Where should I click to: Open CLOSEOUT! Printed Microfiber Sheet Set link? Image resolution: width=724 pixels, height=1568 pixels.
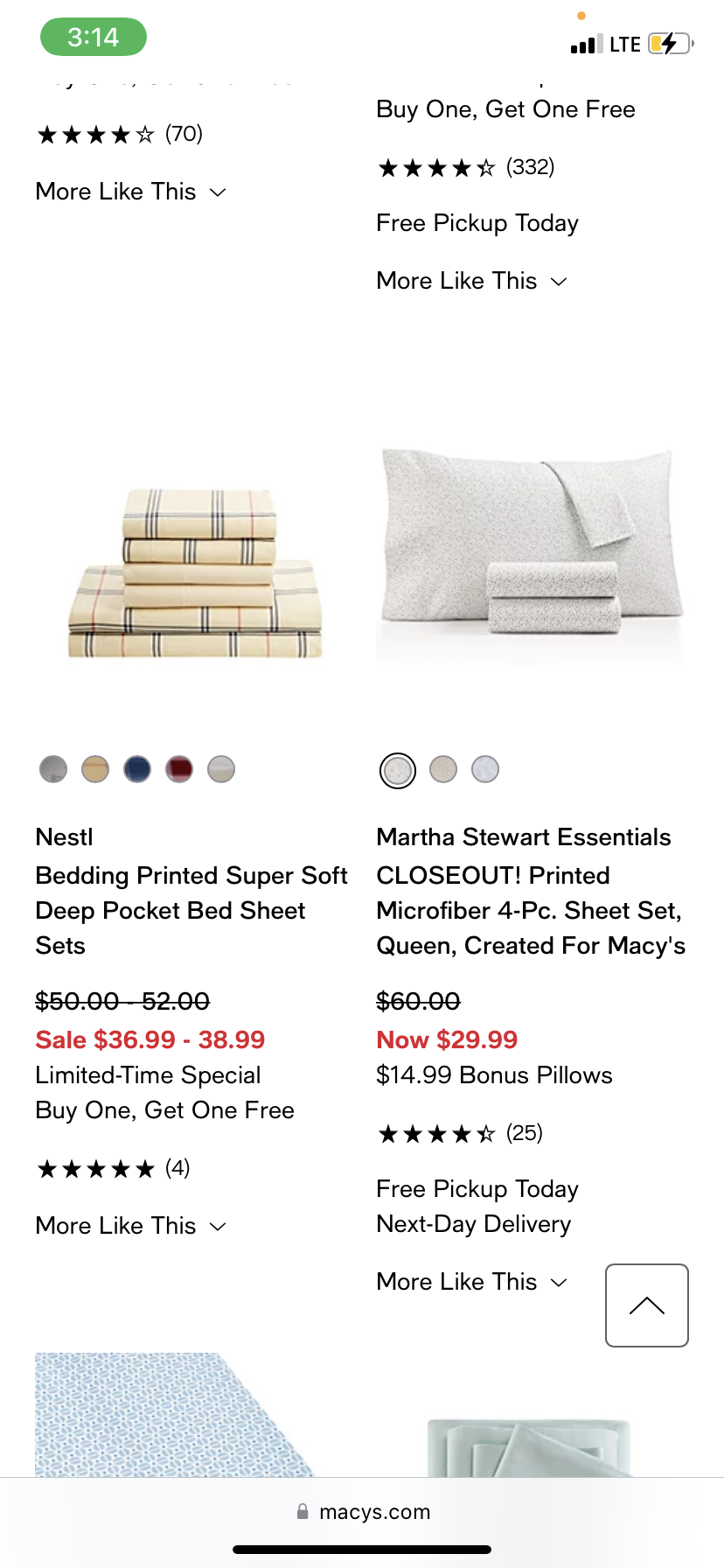(x=530, y=910)
